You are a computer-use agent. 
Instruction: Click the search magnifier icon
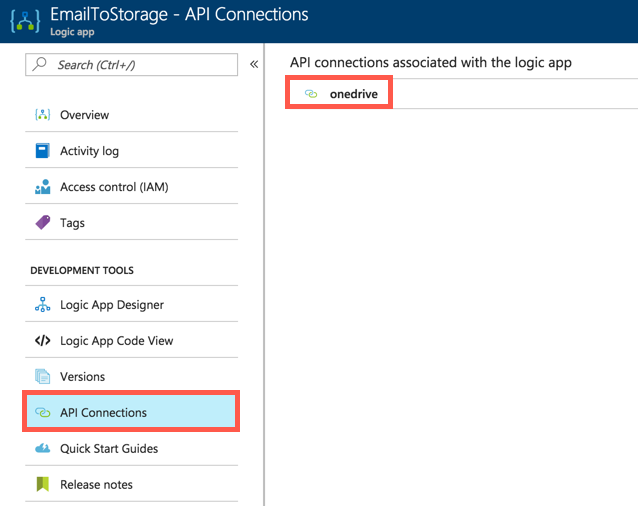[40, 65]
